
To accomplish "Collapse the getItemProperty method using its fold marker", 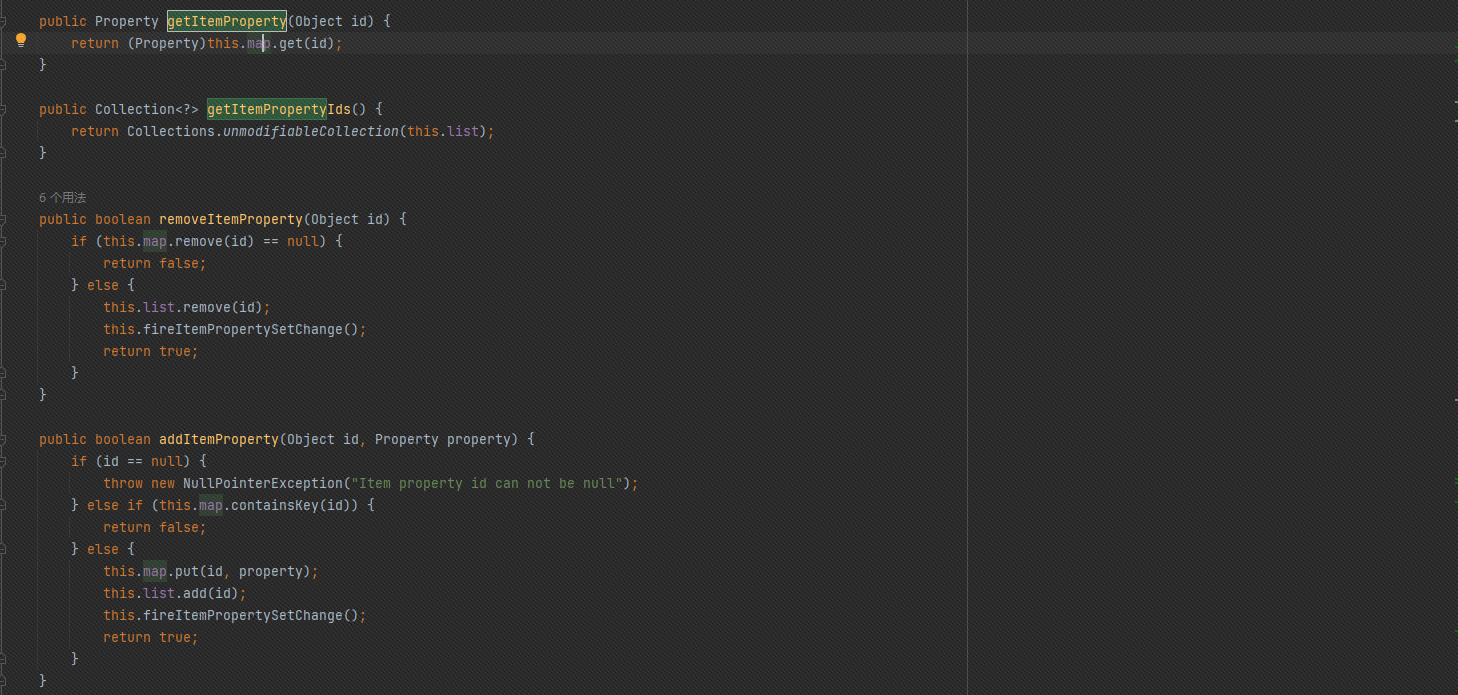I will coord(3,20).
